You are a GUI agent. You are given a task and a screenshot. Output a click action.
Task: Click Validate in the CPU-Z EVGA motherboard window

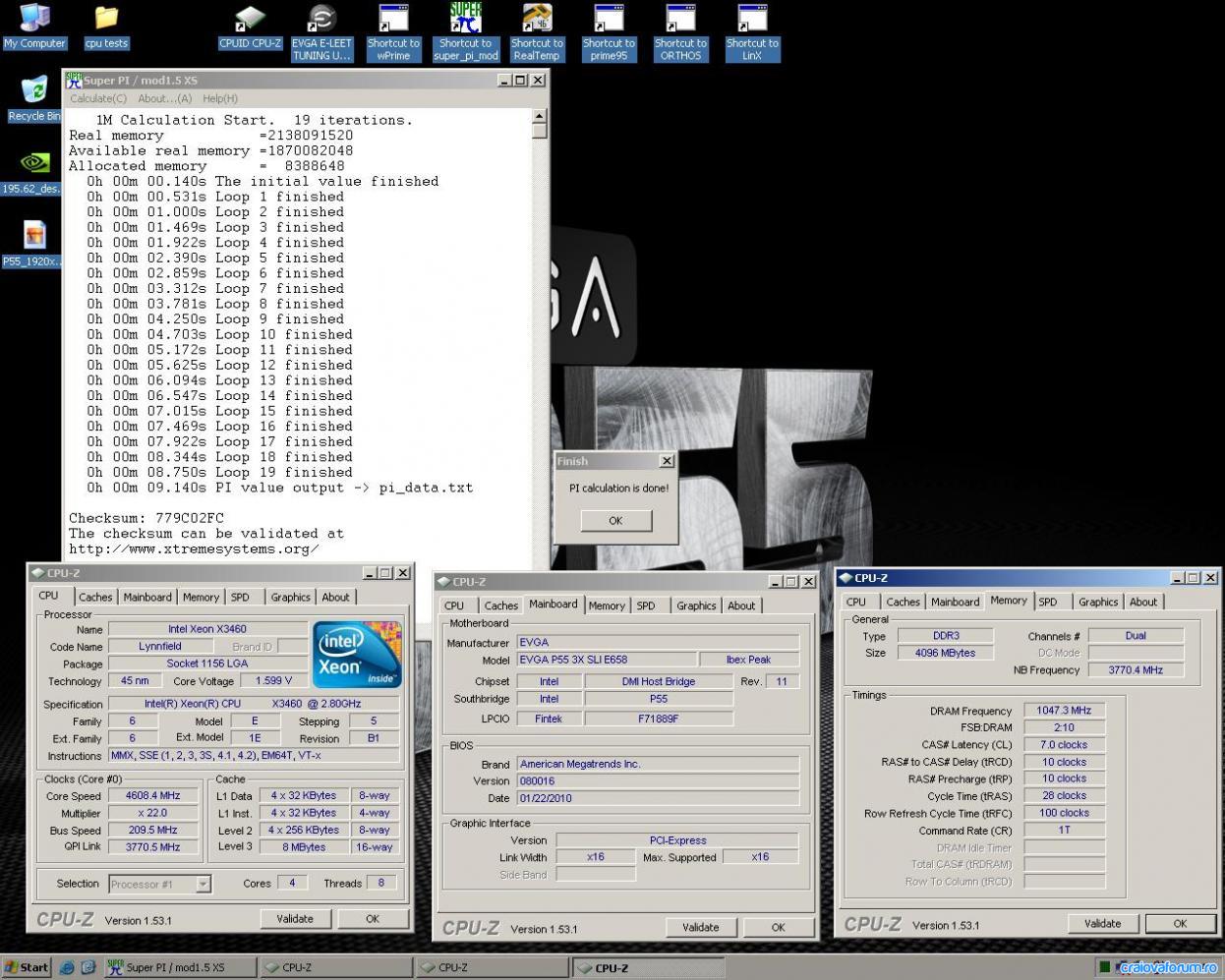701,927
